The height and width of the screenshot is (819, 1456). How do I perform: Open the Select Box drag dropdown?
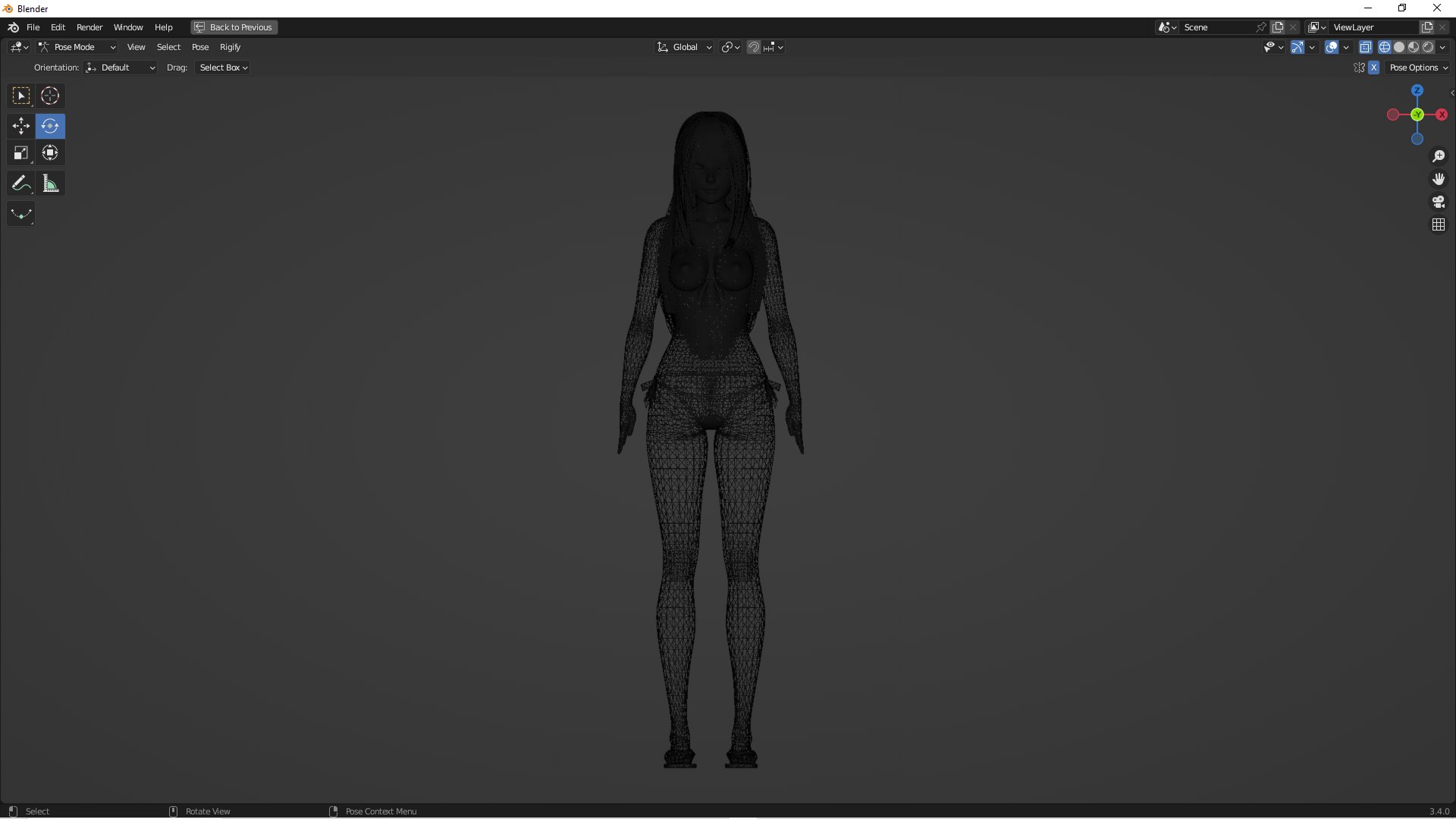tap(223, 67)
